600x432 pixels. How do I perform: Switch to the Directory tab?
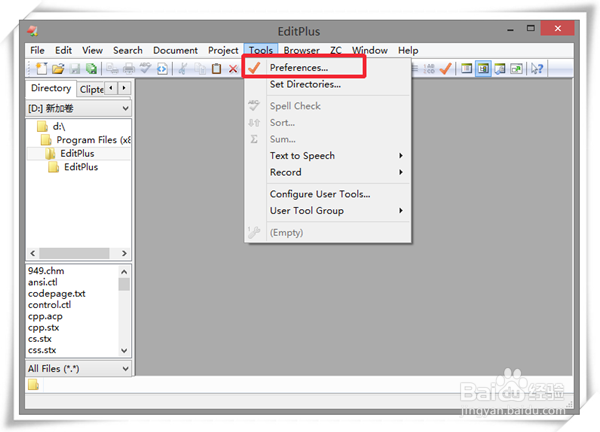51,88
